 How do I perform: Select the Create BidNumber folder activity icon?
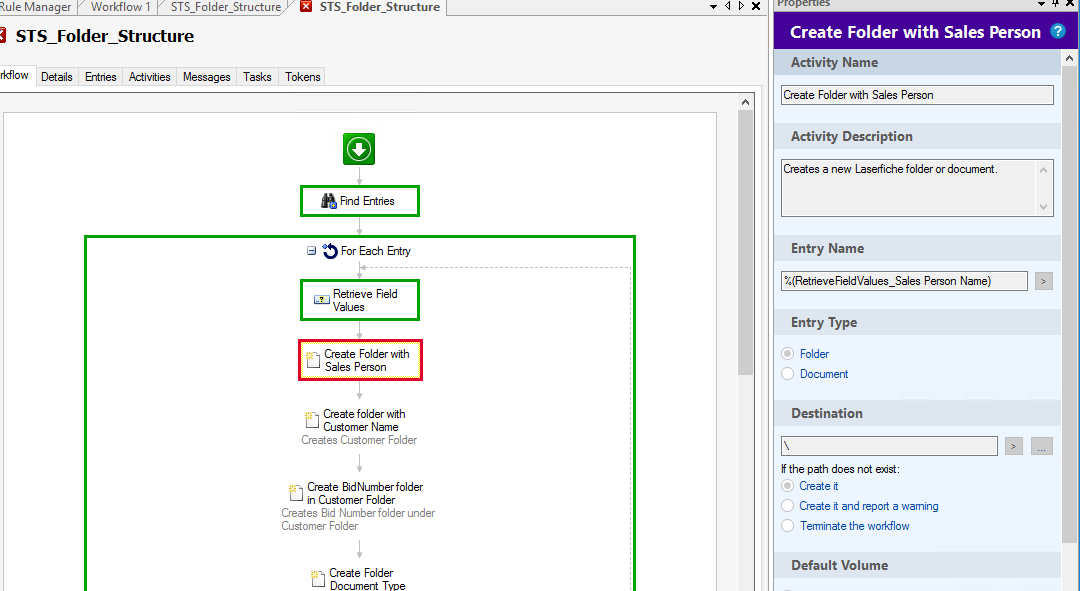(x=296, y=493)
